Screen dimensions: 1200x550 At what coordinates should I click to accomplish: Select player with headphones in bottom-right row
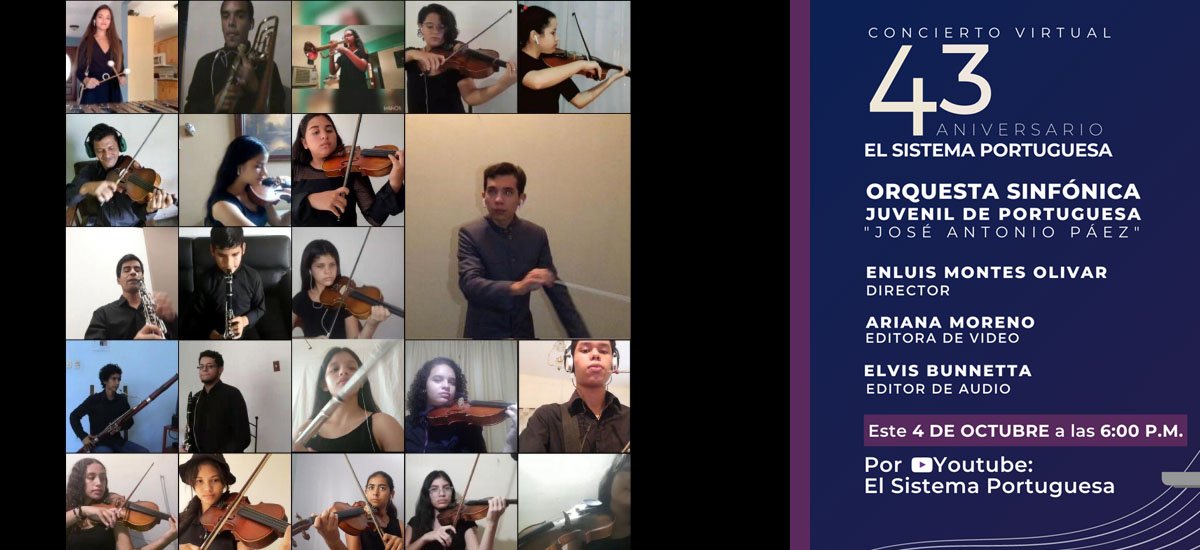[x=574, y=396]
